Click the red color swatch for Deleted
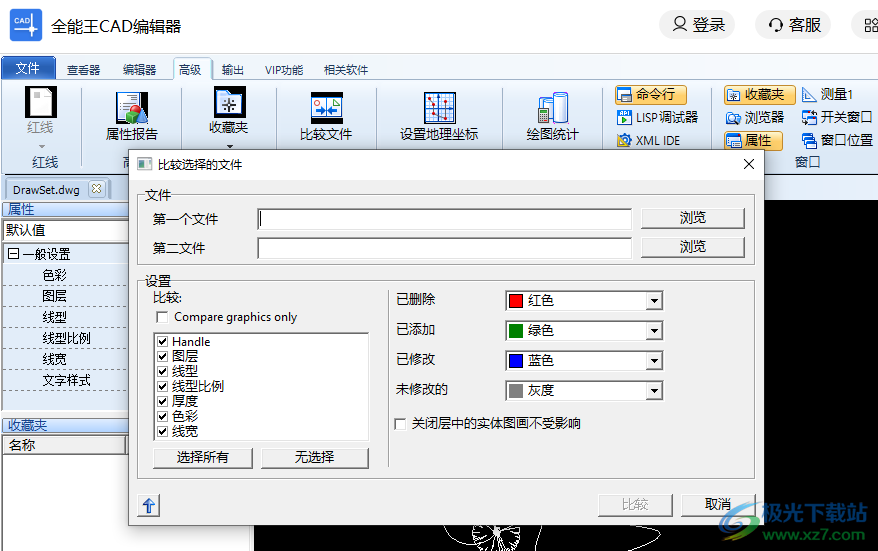 click(516, 301)
